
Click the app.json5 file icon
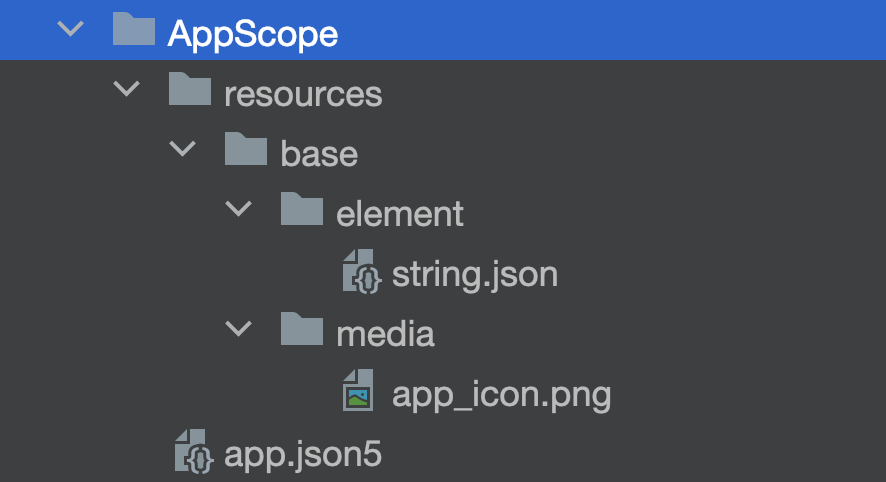[194, 451]
